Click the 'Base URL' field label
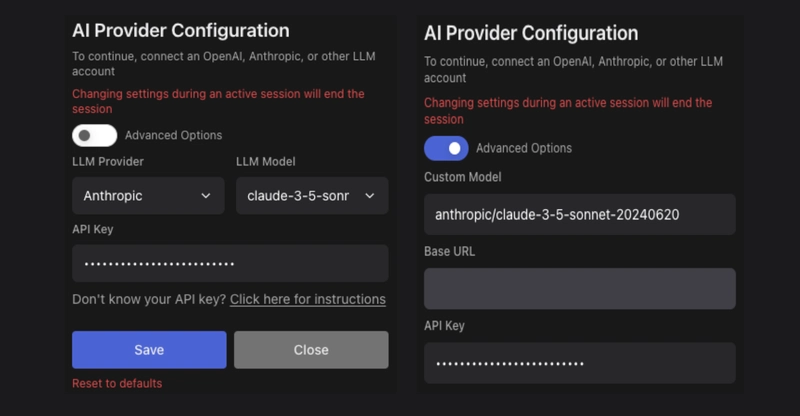The width and height of the screenshot is (800, 416). [x=450, y=251]
